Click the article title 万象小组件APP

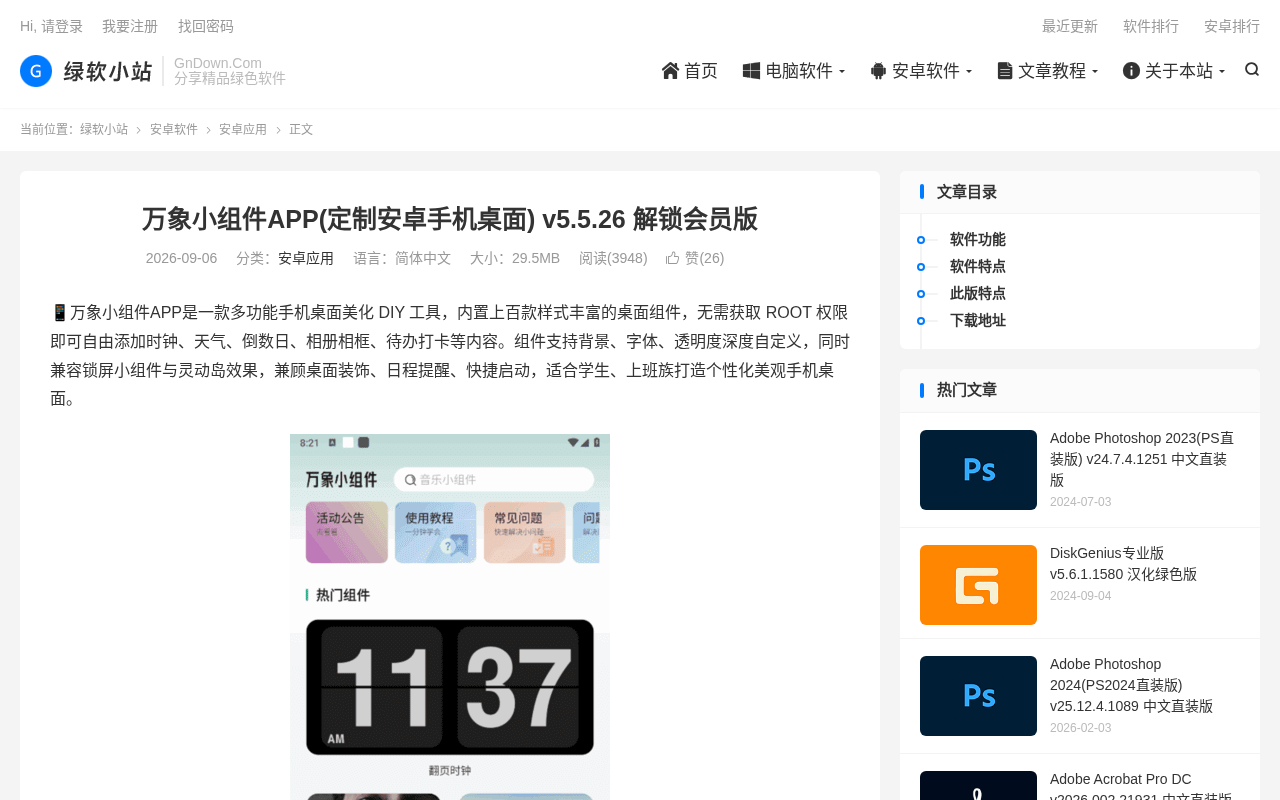450,219
